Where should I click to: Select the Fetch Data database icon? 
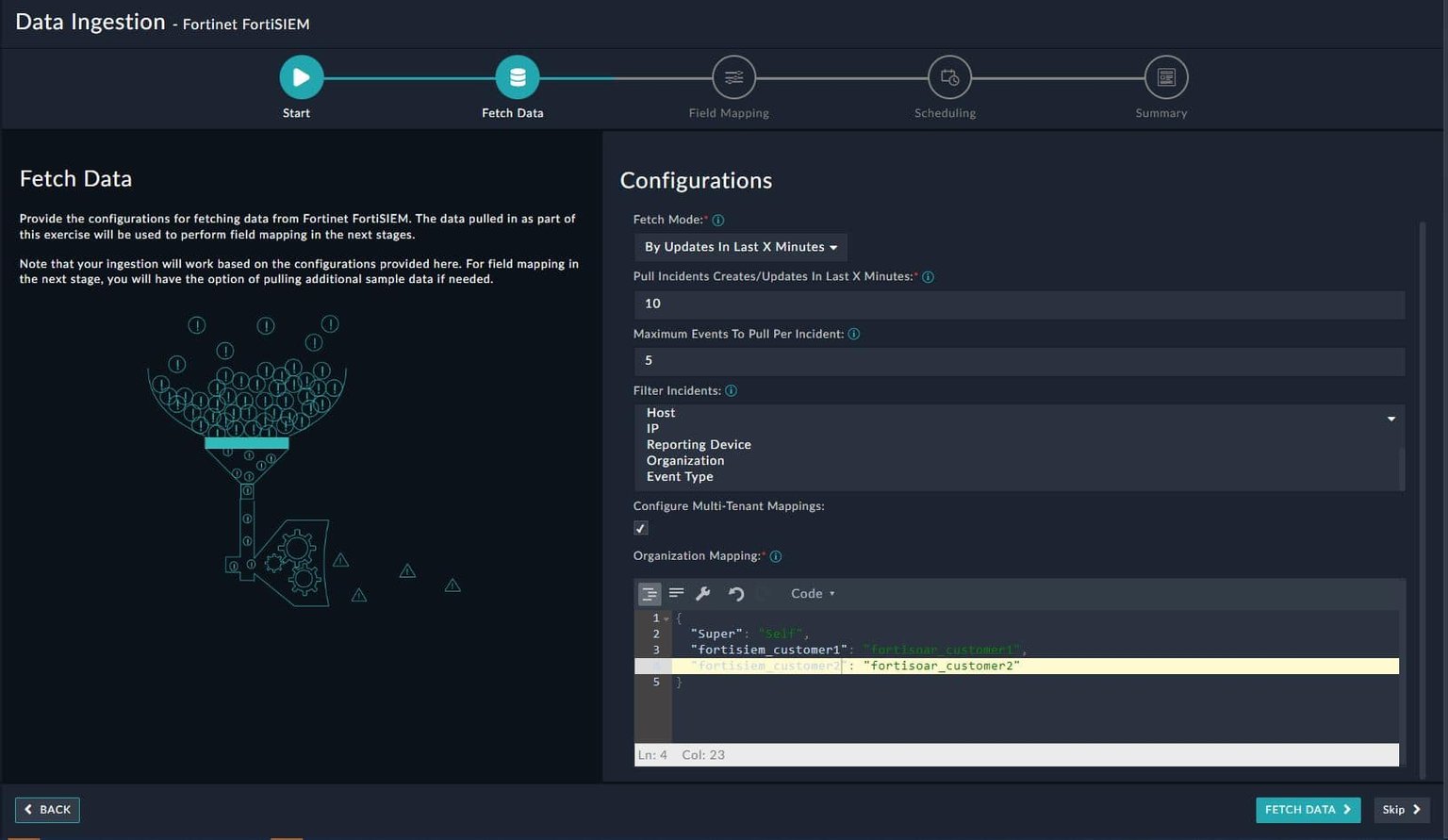pos(517,76)
